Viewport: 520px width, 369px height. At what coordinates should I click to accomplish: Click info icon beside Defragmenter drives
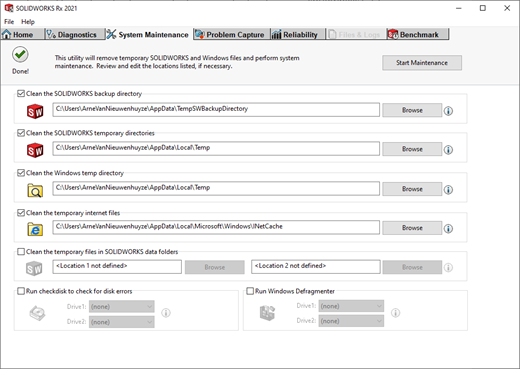[395, 313]
